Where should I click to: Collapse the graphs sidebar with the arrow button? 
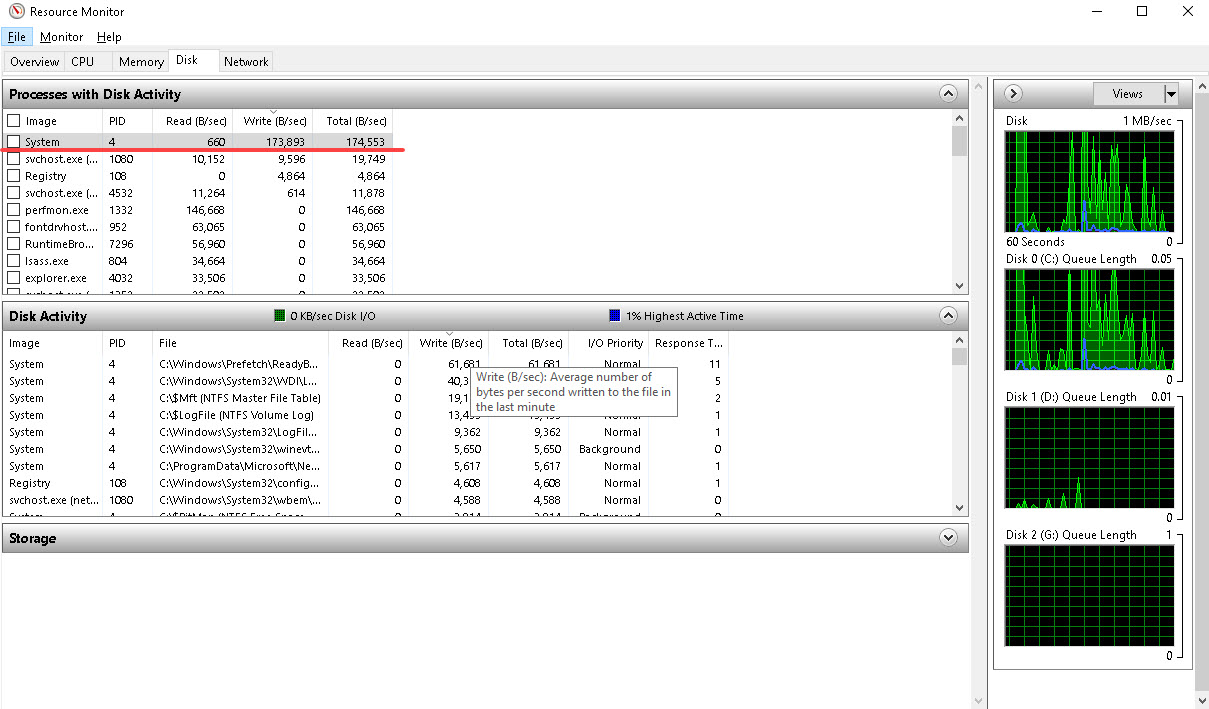pos(1012,93)
